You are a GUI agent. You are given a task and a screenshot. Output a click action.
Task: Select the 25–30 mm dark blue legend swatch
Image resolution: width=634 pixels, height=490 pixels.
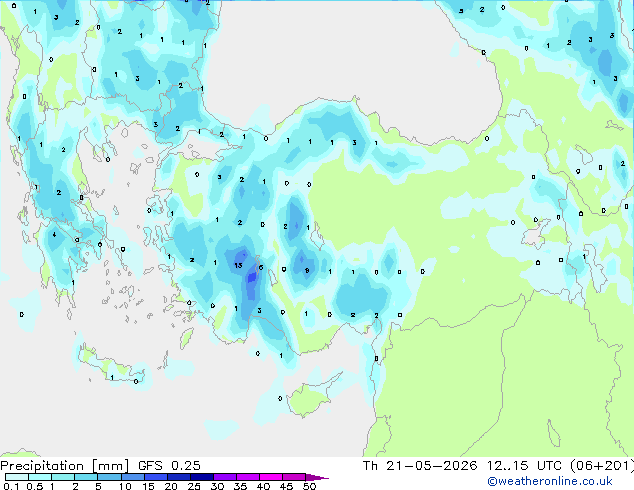pyautogui.click(x=202, y=477)
